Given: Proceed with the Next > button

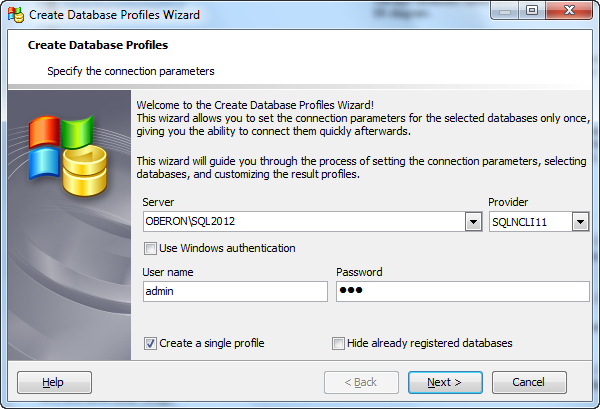Looking at the screenshot, I should [445, 382].
